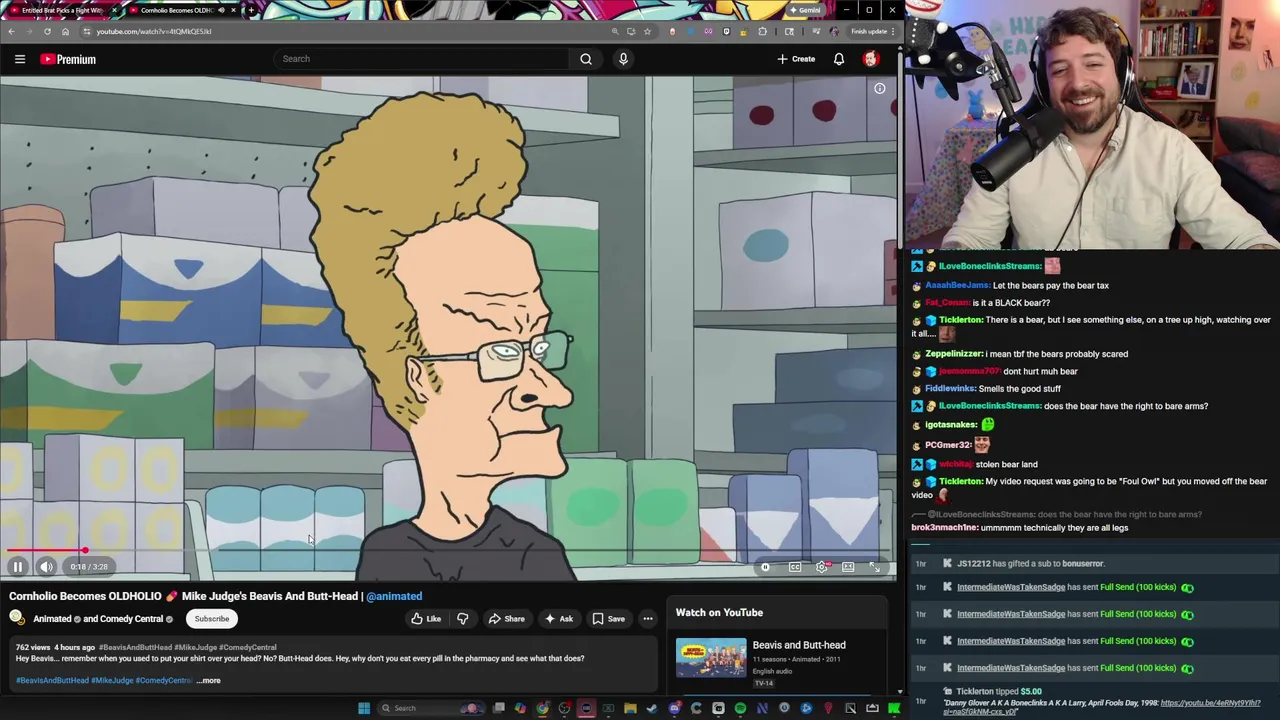Open a new browser tab

[250, 10]
